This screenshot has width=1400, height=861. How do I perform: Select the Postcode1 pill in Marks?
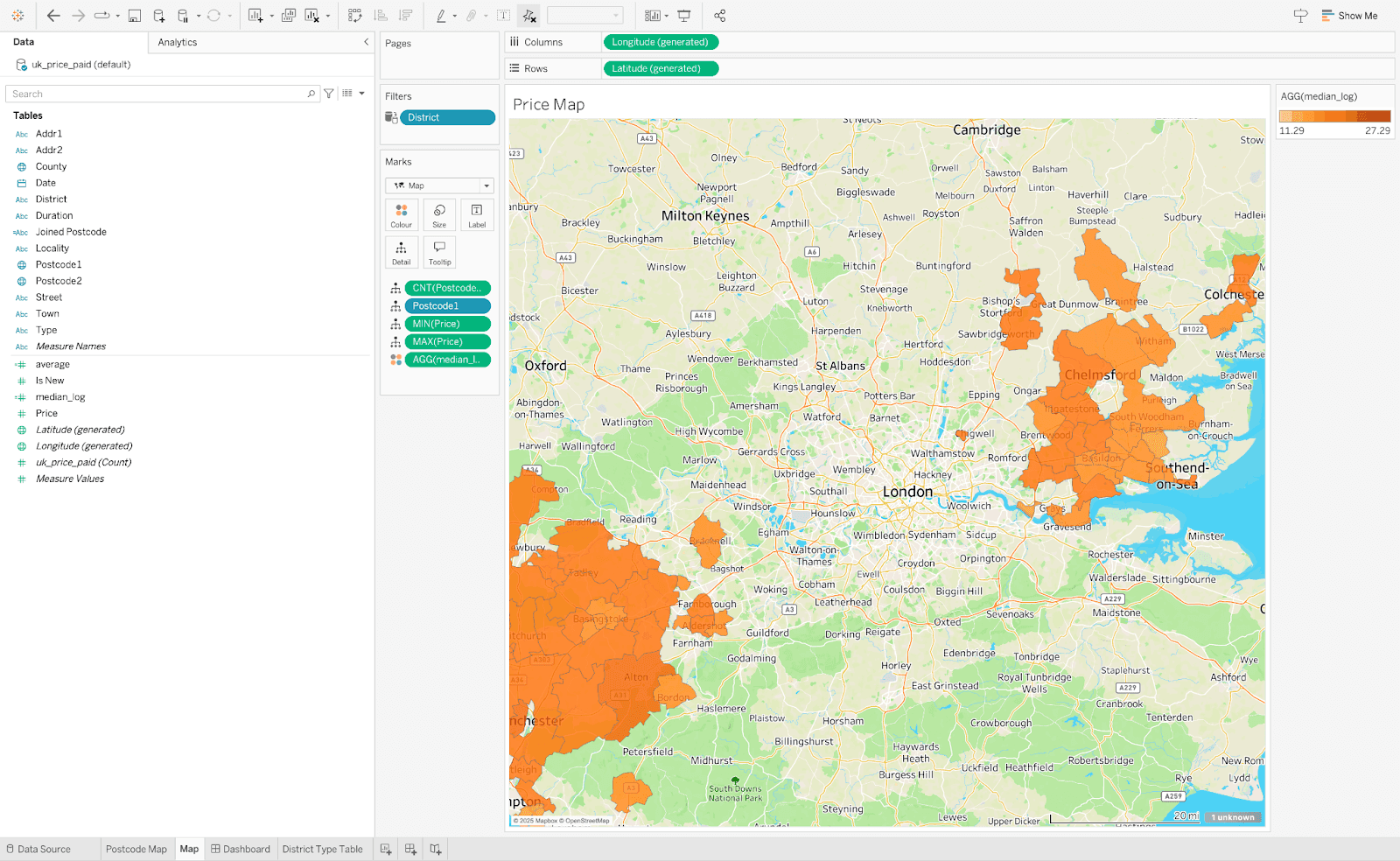pos(447,306)
